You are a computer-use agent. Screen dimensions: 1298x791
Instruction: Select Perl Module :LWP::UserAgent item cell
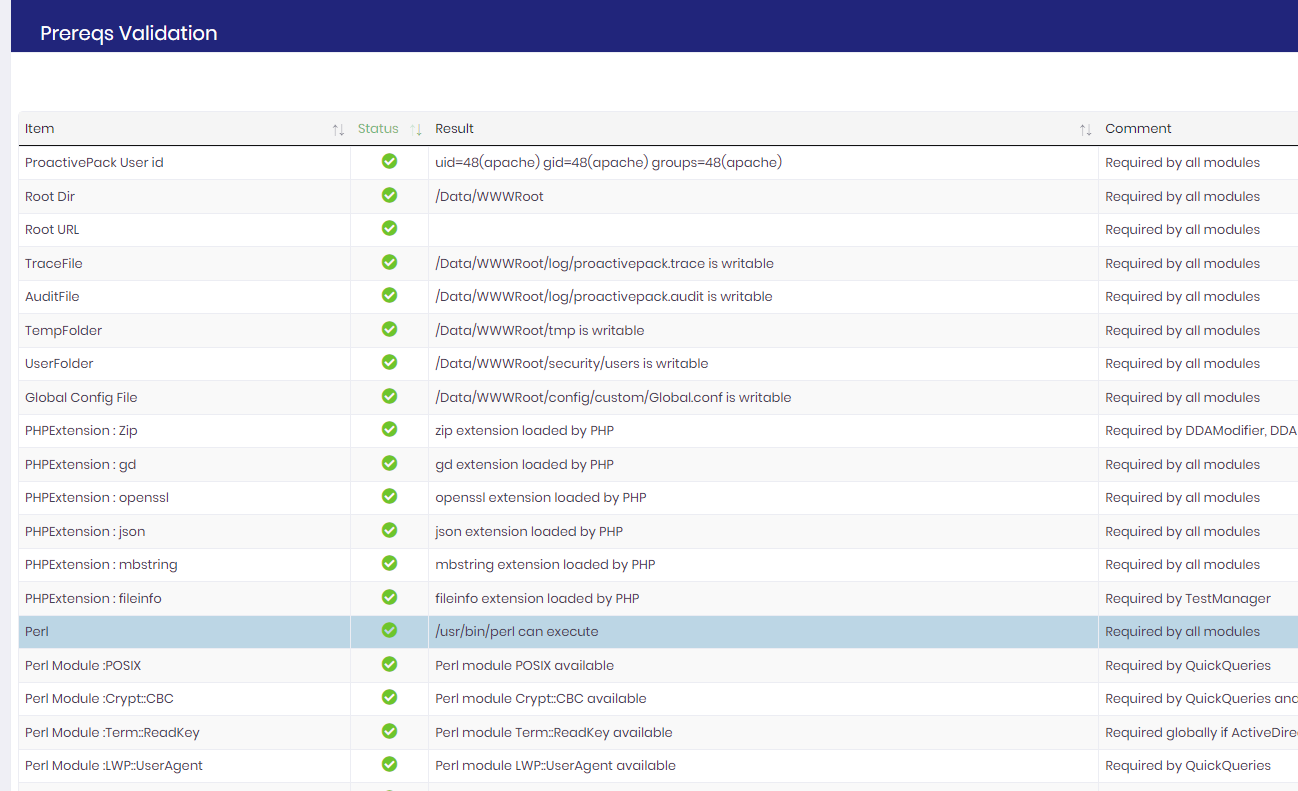pyautogui.click(x=184, y=765)
